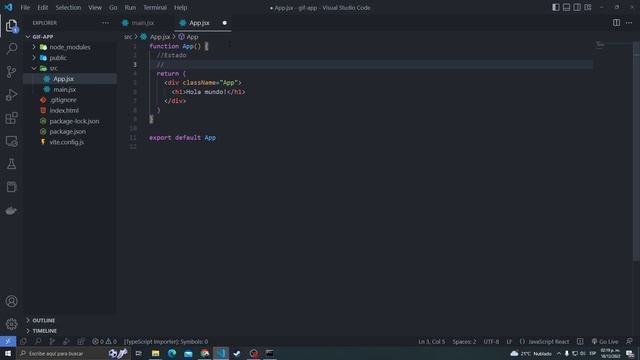Expand the public folder
Screen dimensions: 640x360
tap(70, 58)
